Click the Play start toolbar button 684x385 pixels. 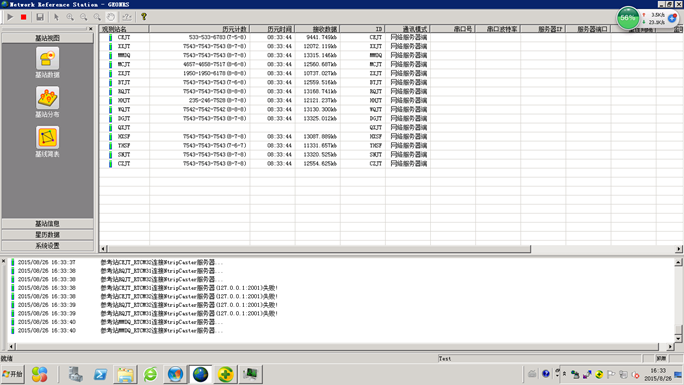pyautogui.click(x=10, y=17)
